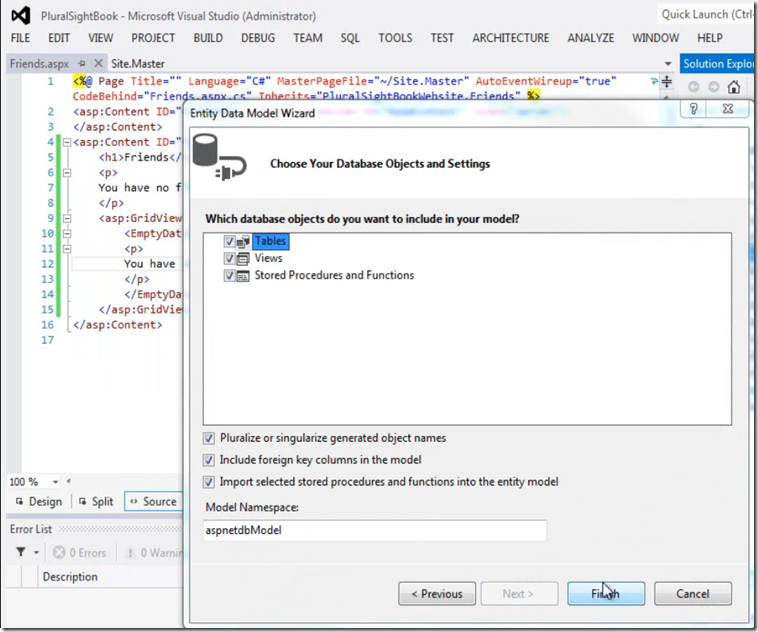Open the TEAM menu
This screenshot has width=758, height=632.
[308, 38]
